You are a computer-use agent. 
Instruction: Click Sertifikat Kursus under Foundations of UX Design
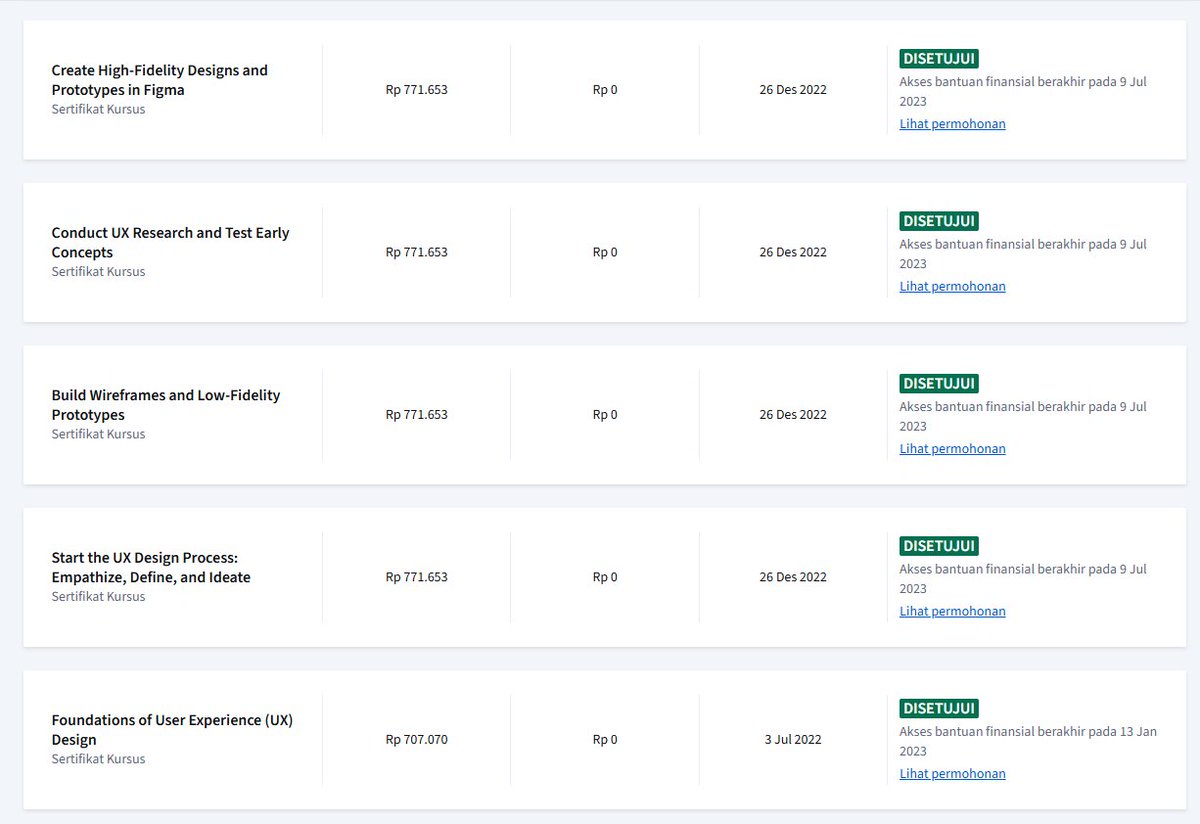[x=98, y=759]
